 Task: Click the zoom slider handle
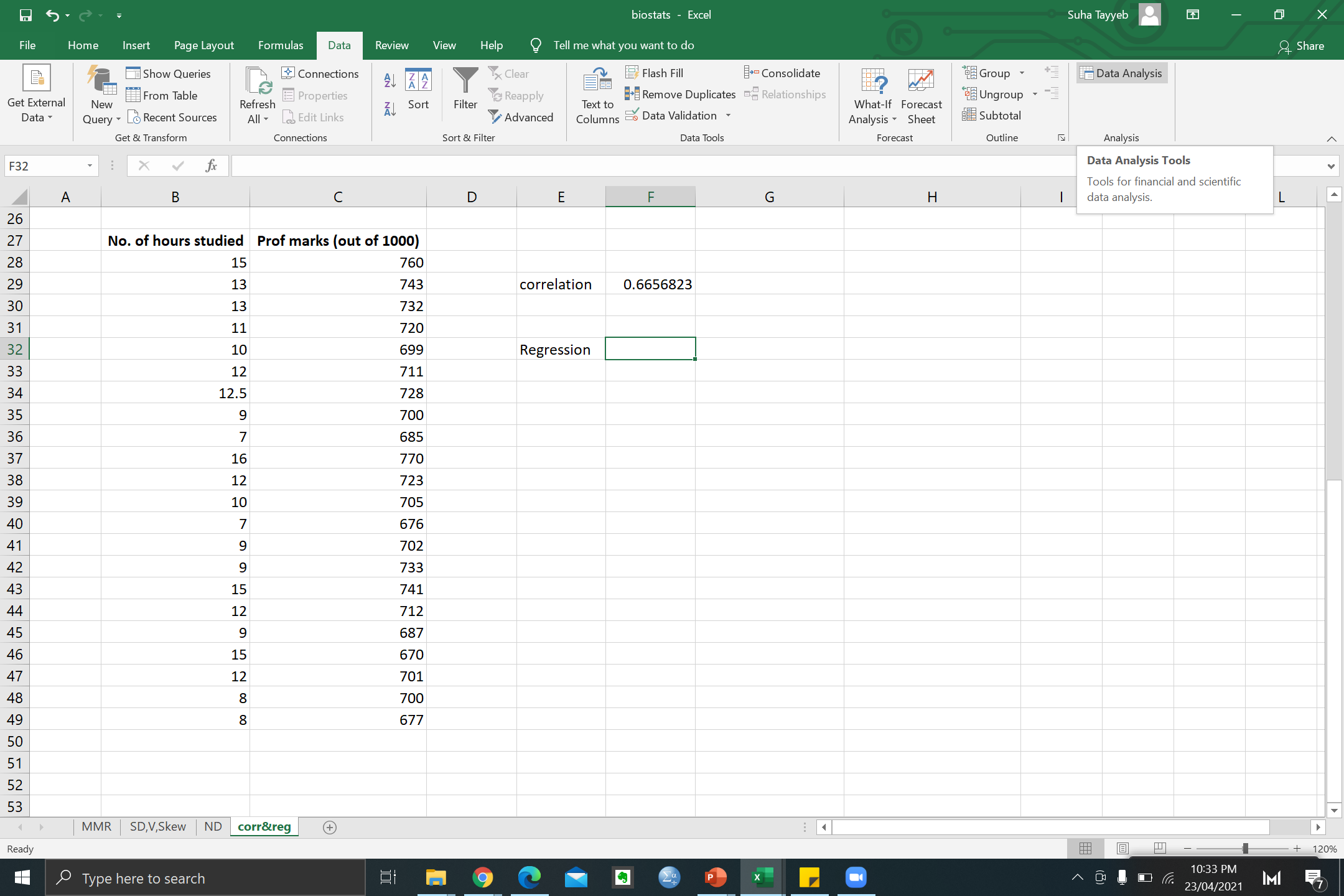pyautogui.click(x=1244, y=849)
